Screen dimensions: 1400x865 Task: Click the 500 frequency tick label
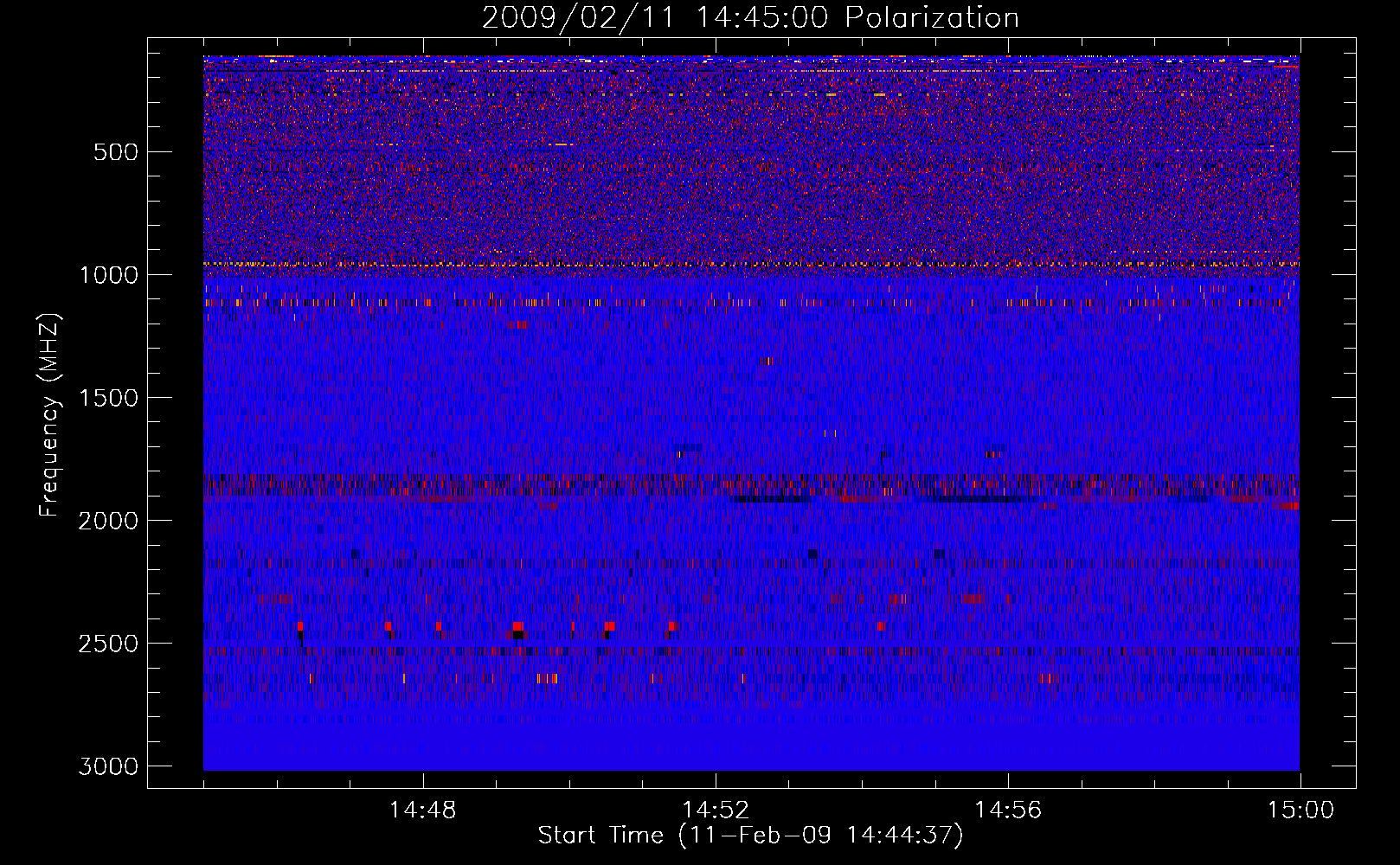click(x=116, y=152)
